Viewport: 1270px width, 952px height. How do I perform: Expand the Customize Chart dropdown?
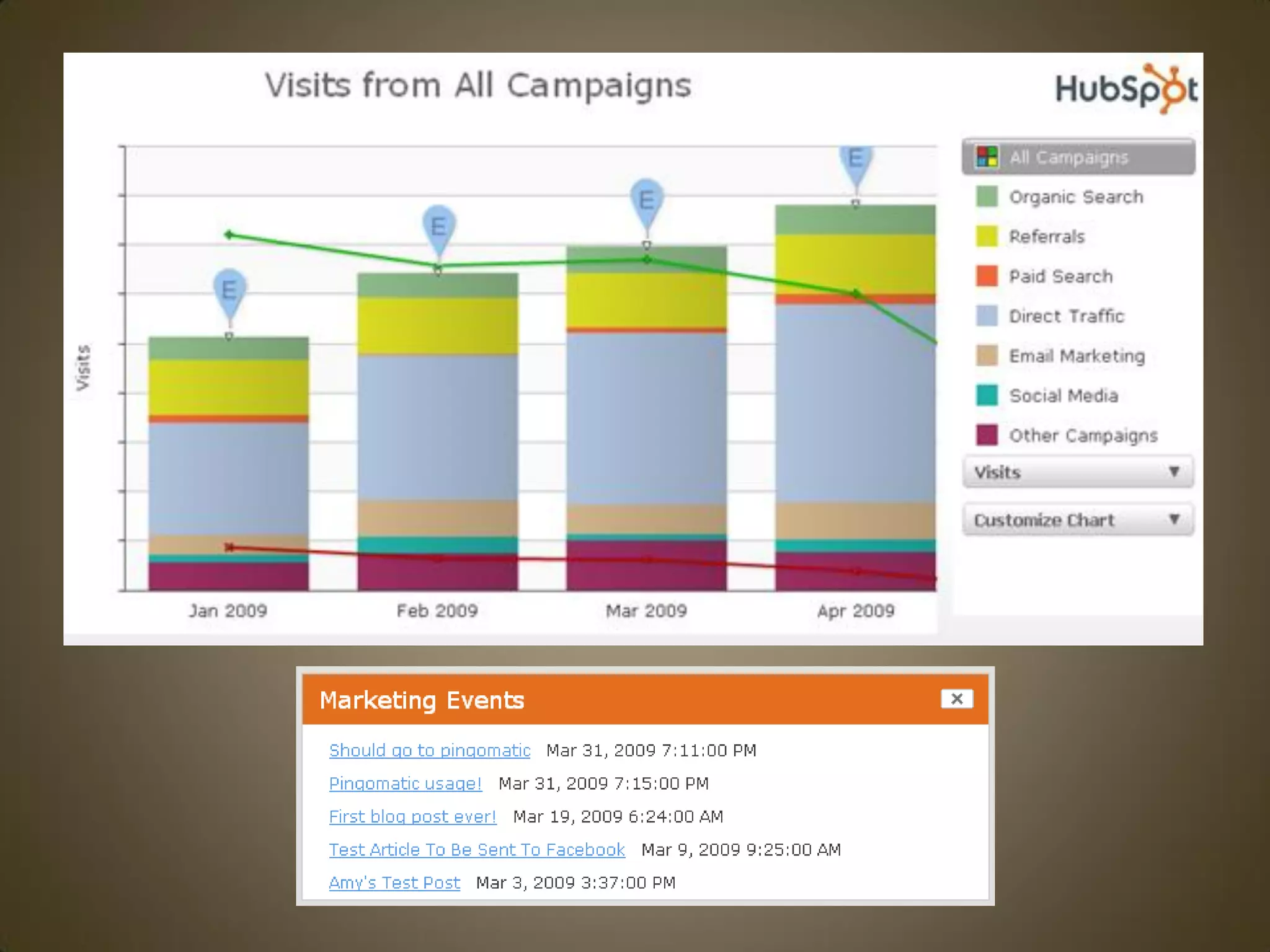(1078, 520)
